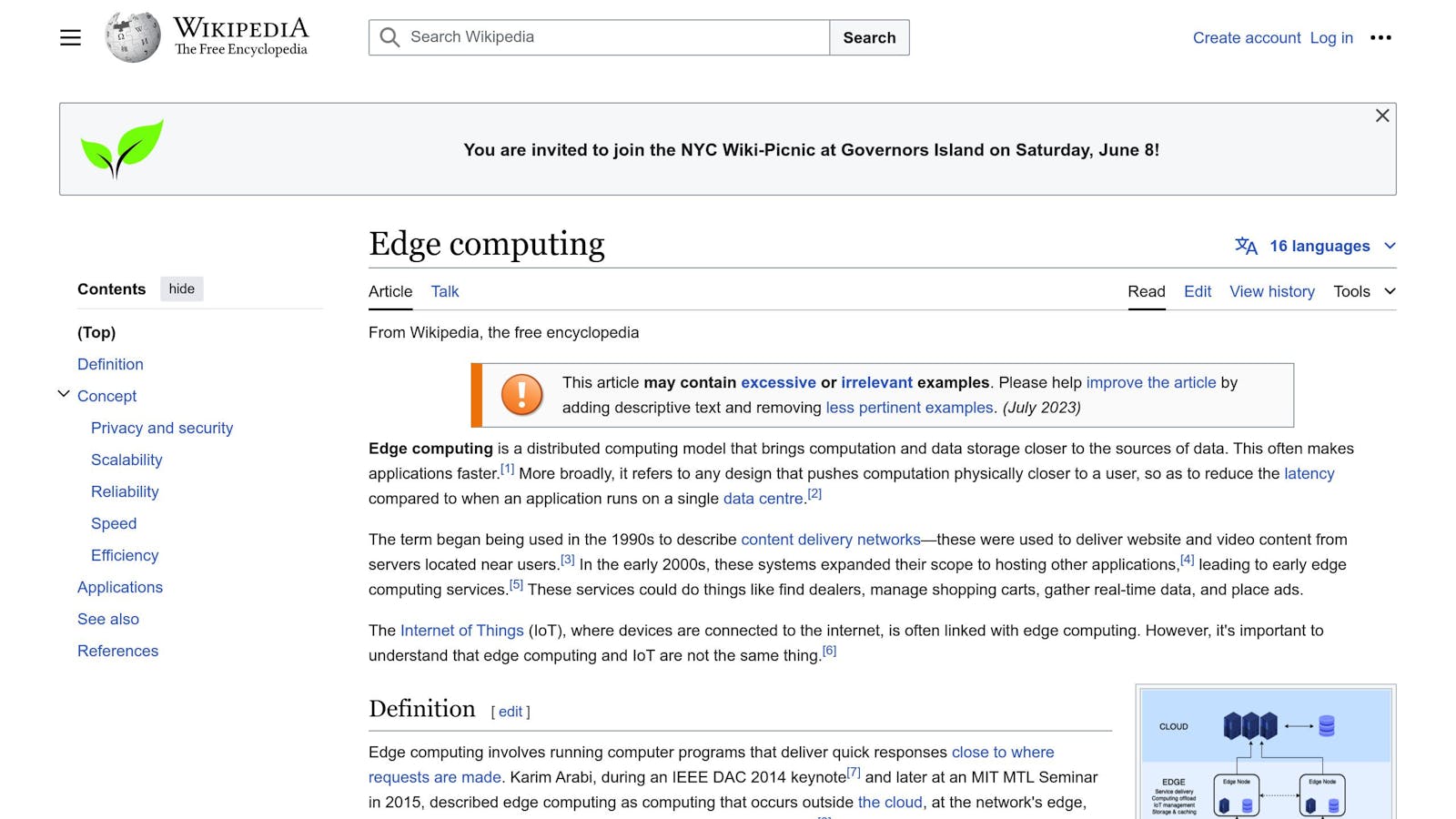Expand the 16 languages dropdown

coord(1316,246)
